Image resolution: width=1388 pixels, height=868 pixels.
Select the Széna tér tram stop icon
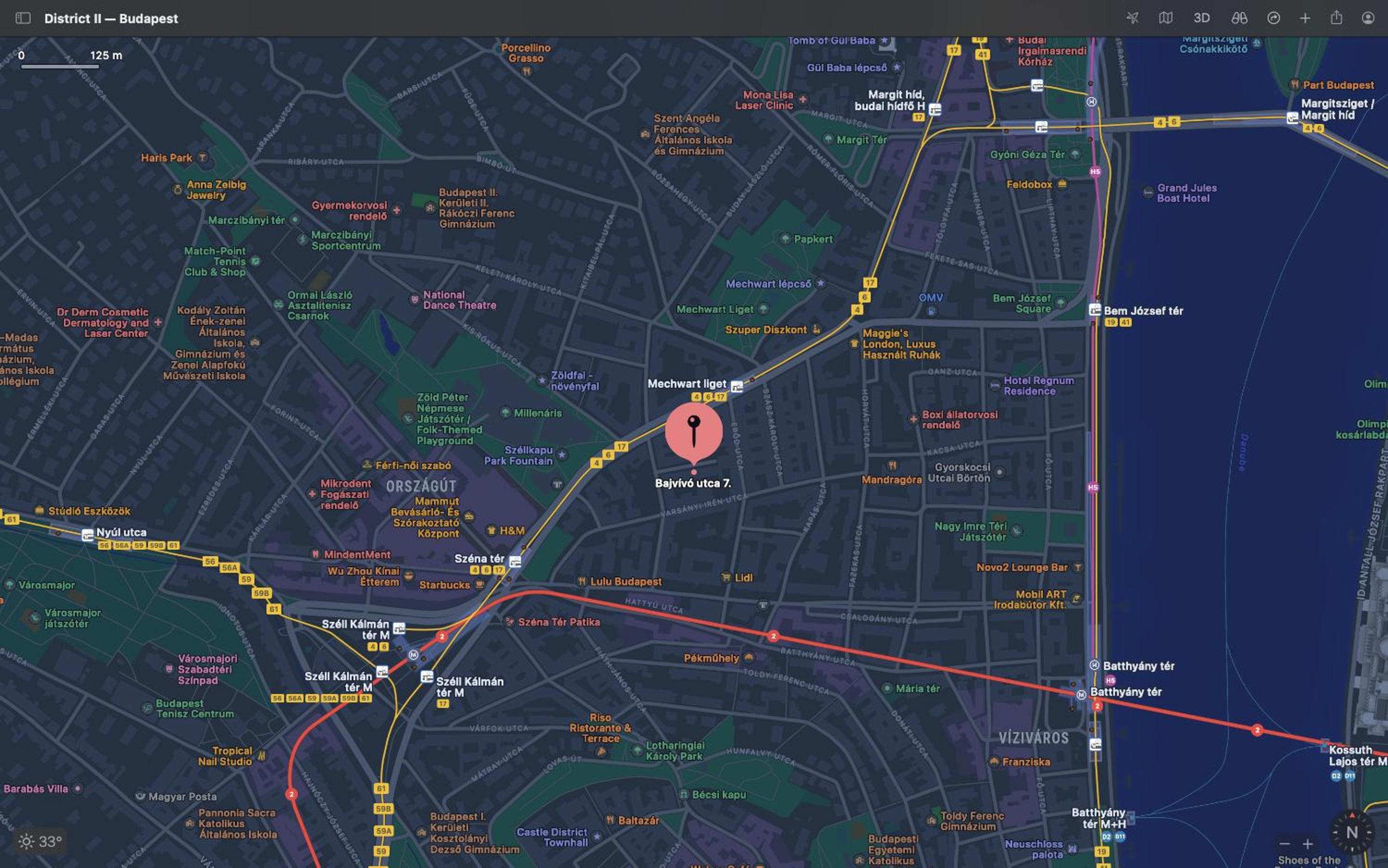(x=516, y=561)
